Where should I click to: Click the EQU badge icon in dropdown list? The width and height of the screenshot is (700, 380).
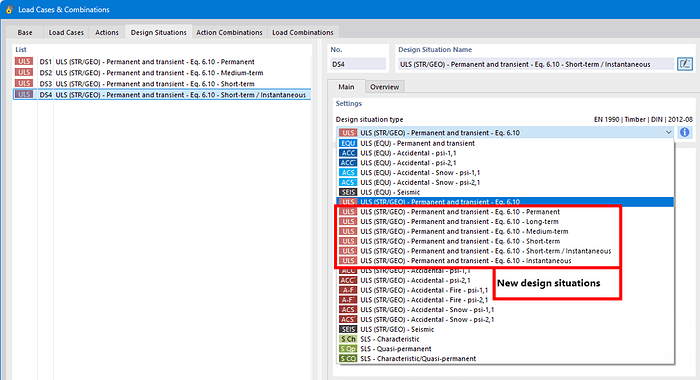(x=348, y=143)
